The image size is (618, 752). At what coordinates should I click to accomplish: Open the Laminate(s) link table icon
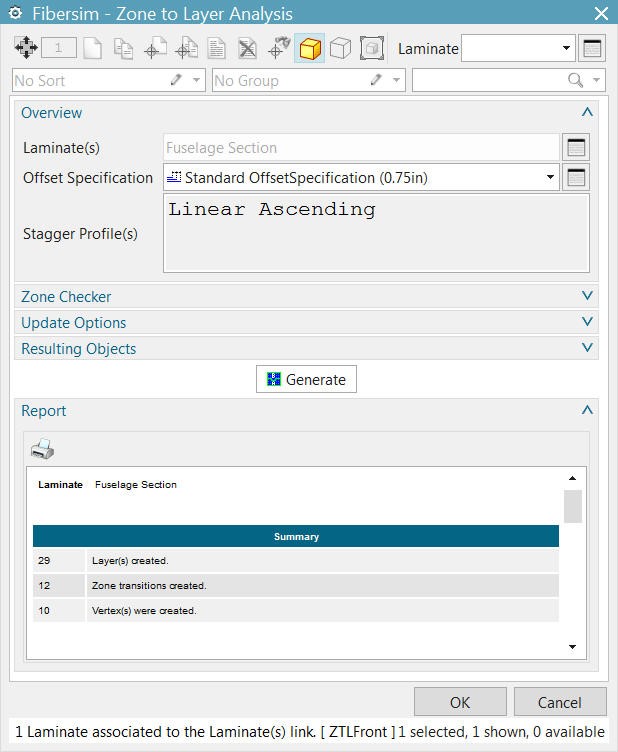click(576, 148)
